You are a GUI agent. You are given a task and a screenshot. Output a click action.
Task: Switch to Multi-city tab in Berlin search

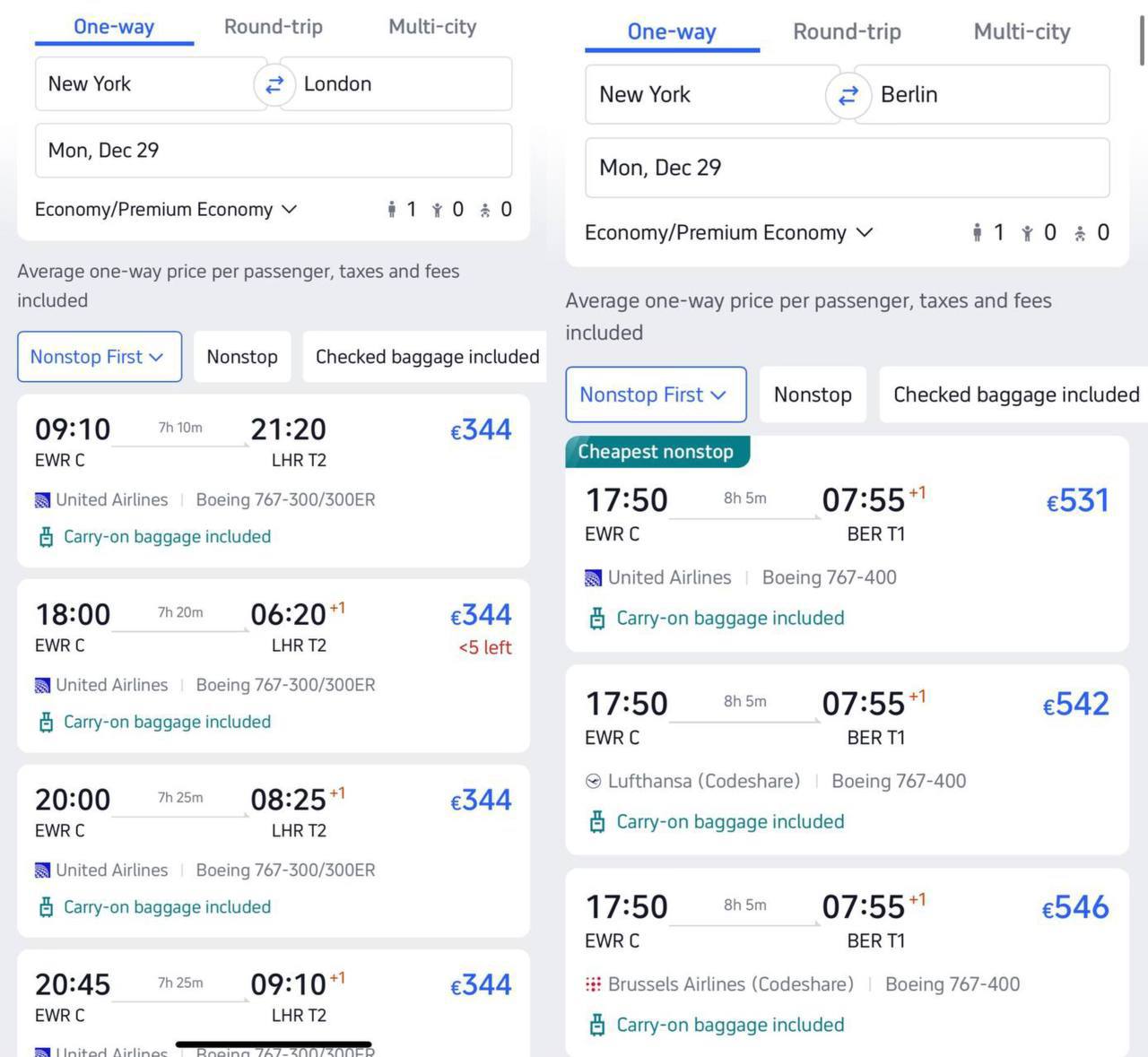1022,32
